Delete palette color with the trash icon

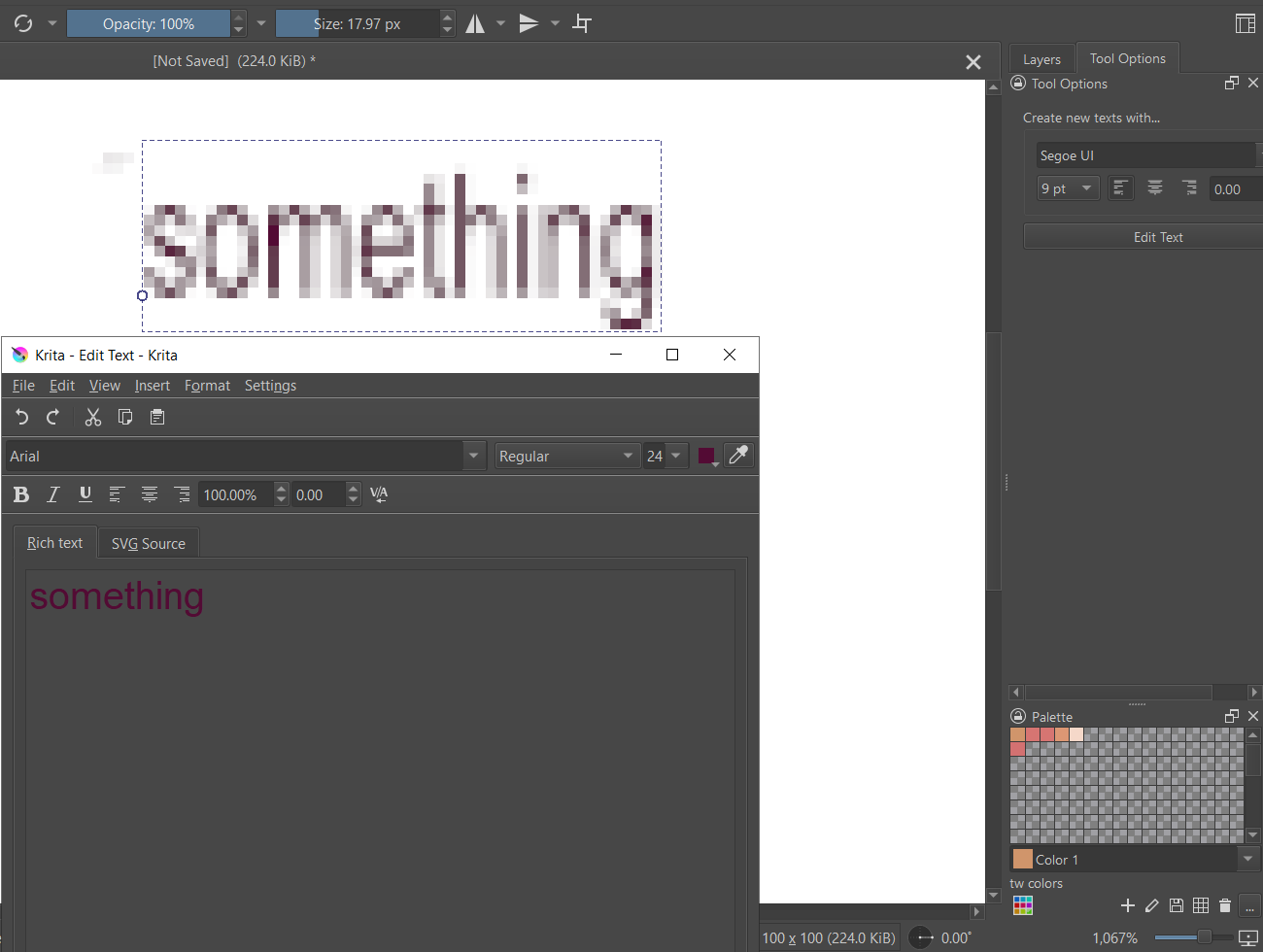point(1225,905)
